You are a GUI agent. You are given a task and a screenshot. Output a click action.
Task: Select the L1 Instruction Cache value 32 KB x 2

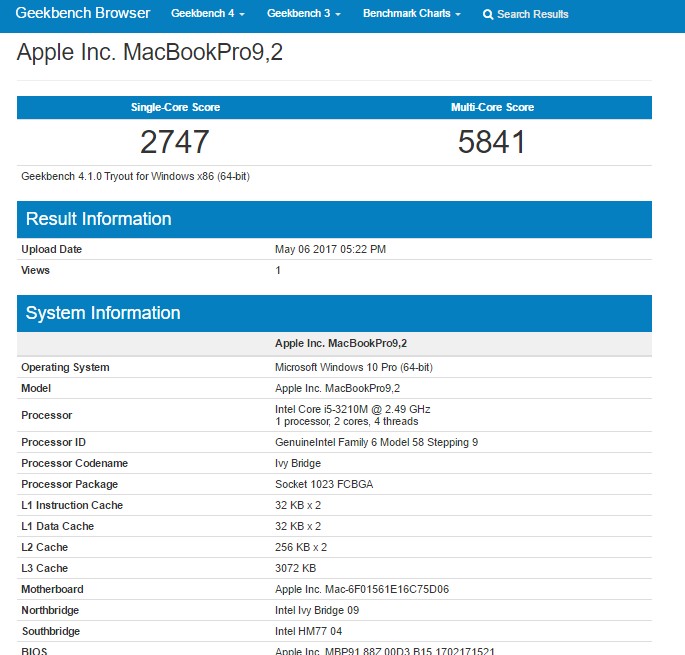[298, 505]
